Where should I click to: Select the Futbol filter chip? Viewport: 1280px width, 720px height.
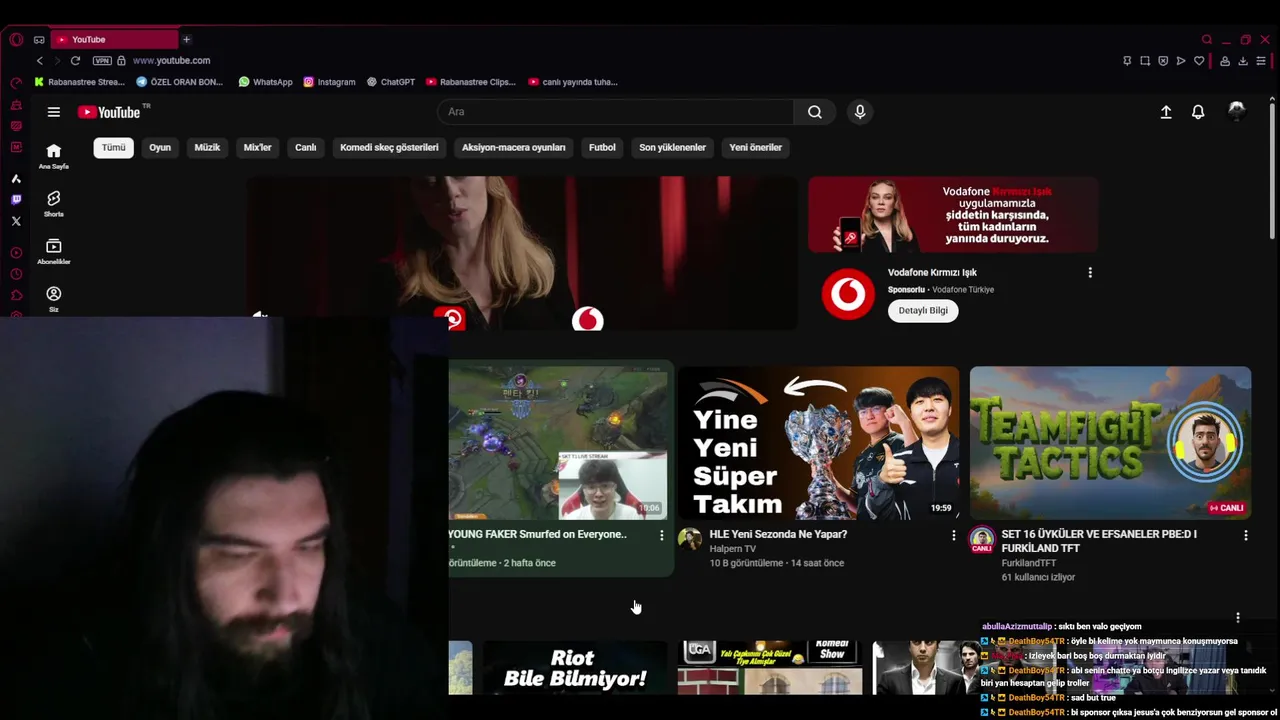point(602,147)
